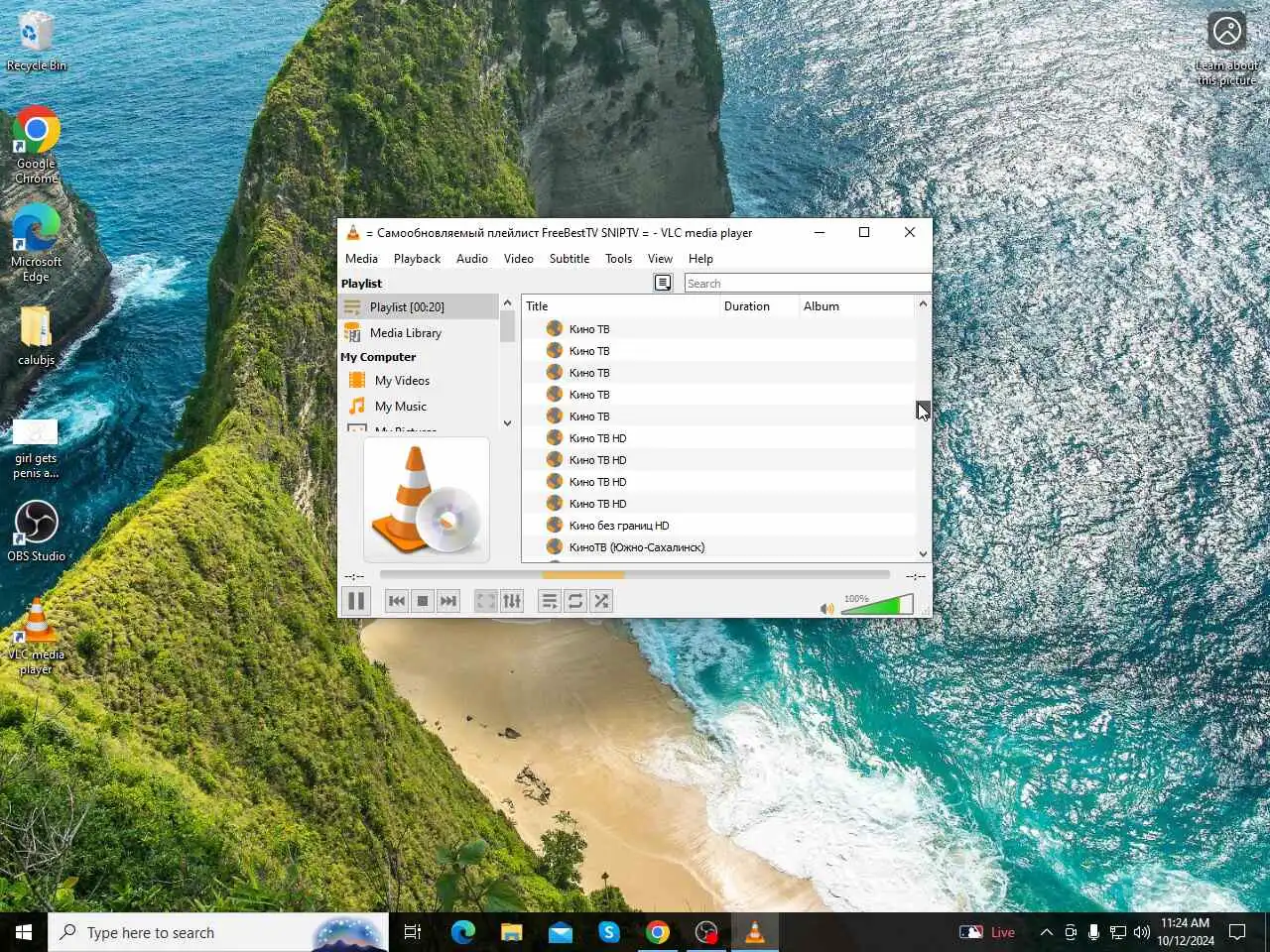Select 'КиноТВ (Южно-Сахалинск)' playlist row

coord(718,547)
